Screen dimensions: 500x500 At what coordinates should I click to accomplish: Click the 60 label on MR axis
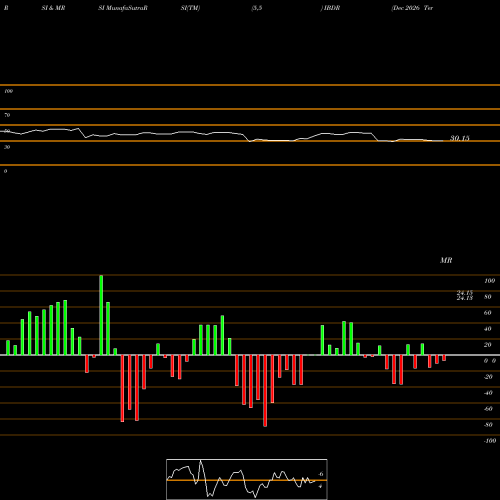point(488,313)
